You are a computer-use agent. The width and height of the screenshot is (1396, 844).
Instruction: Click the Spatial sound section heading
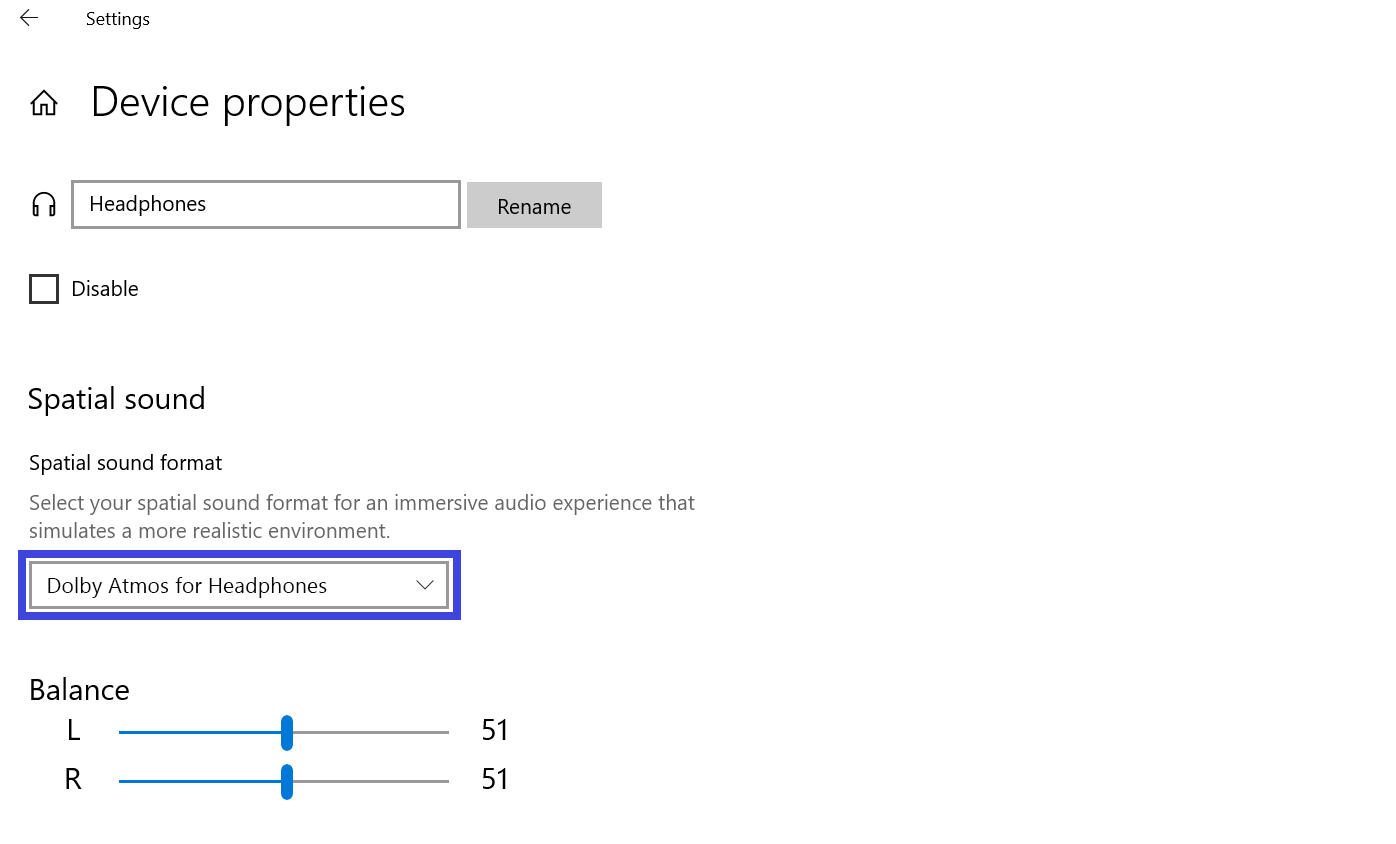[116, 398]
